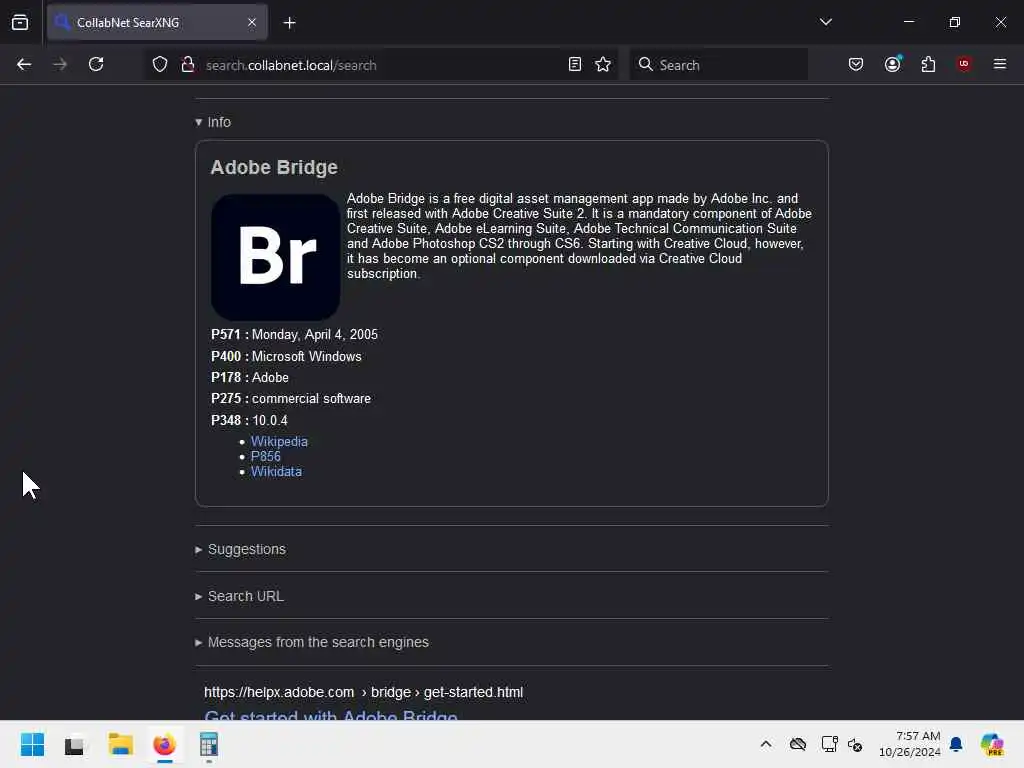This screenshot has height=768, width=1024.
Task: Open the Calculator app on taskbar
Action: [x=209, y=744]
